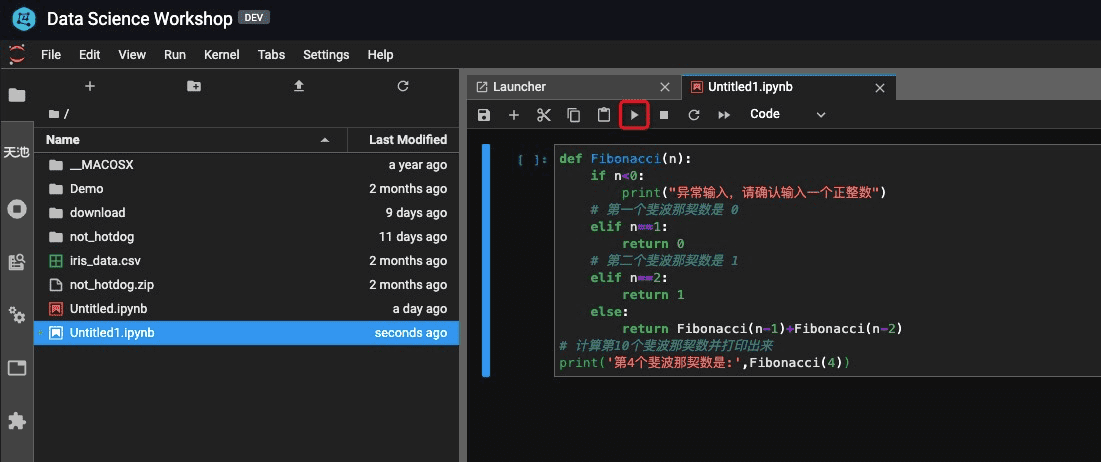The width and height of the screenshot is (1101, 462).
Task: Open the sidebar icon below running kernels
Action: (16, 262)
